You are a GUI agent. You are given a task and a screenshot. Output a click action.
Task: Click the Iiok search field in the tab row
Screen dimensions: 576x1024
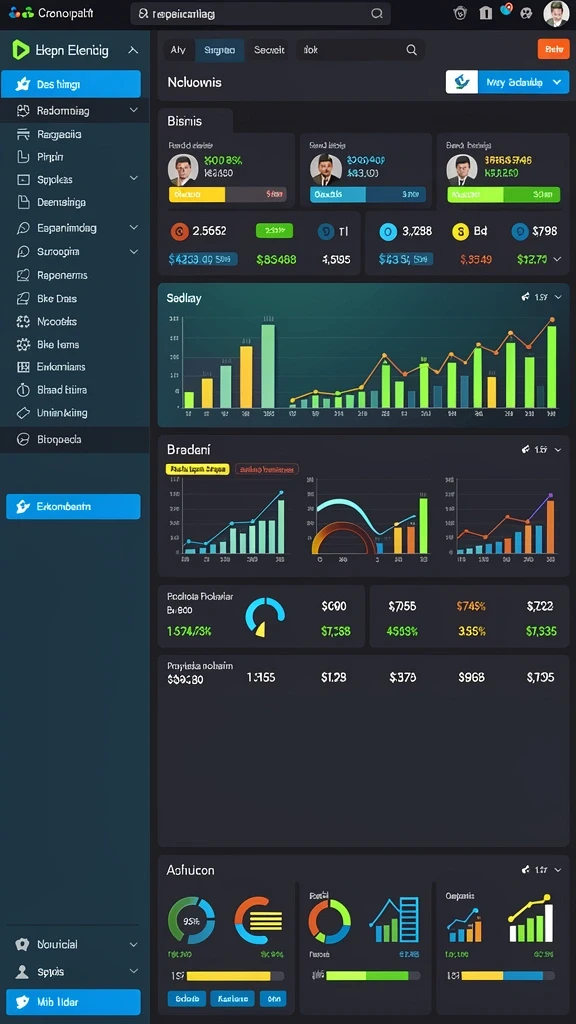pyautogui.click(x=360, y=50)
